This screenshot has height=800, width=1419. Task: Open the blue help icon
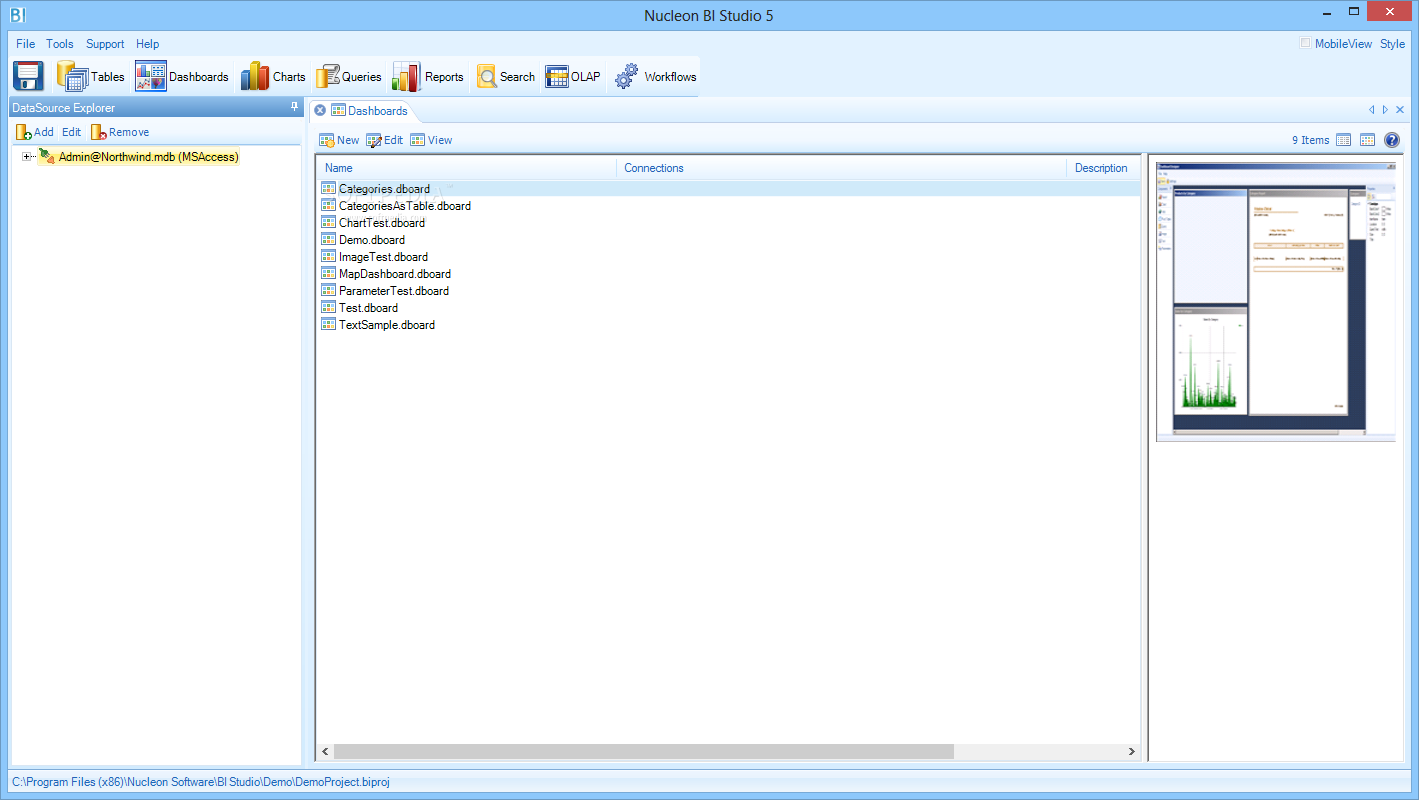(x=1392, y=140)
